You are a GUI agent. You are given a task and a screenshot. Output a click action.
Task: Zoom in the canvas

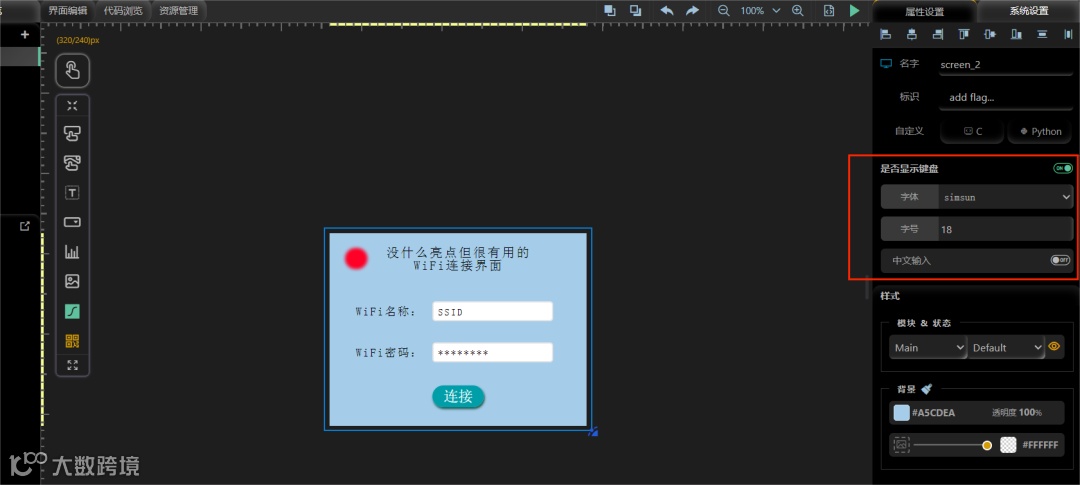click(798, 10)
